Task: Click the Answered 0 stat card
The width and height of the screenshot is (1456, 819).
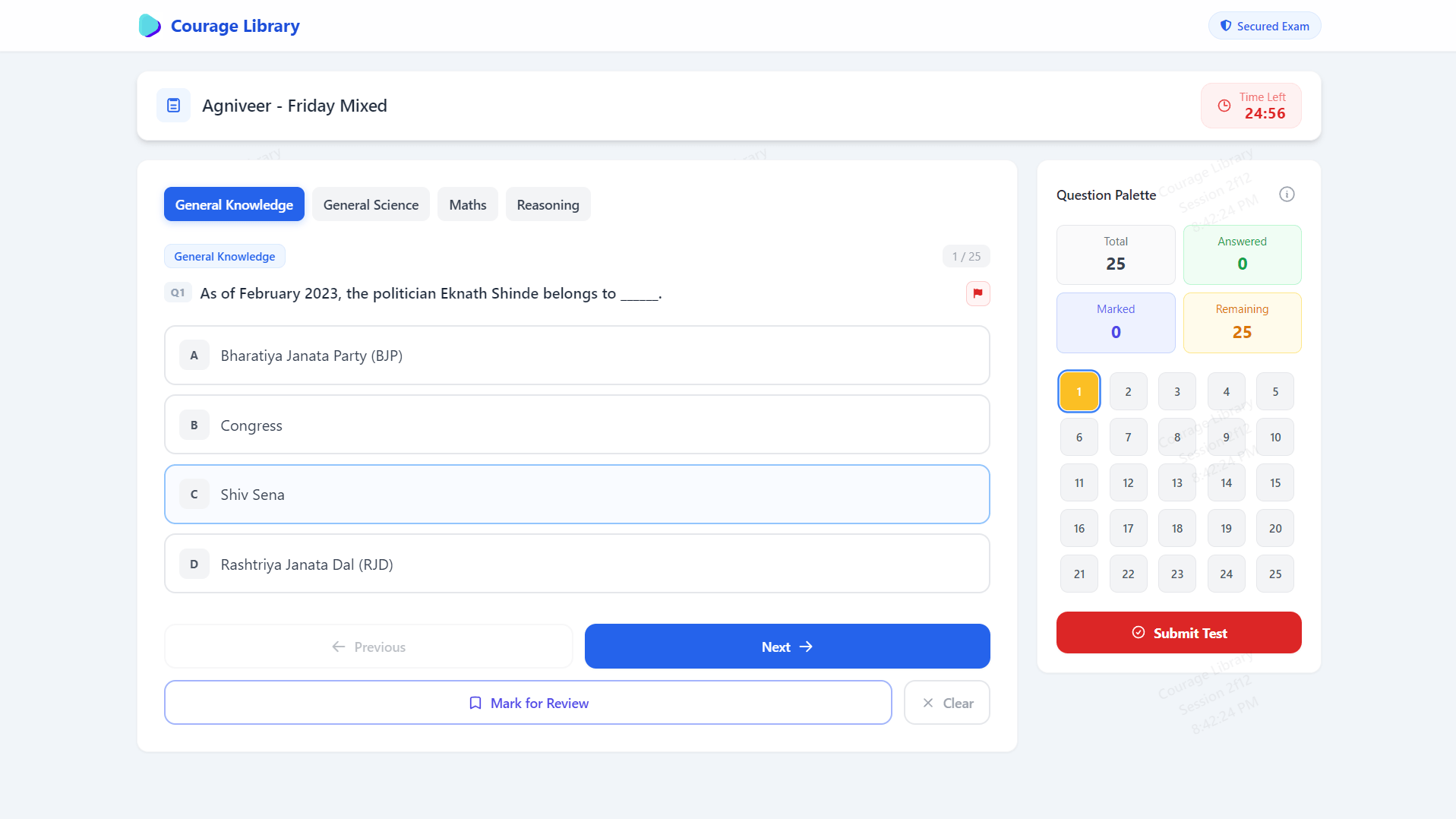Action: click(x=1242, y=255)
